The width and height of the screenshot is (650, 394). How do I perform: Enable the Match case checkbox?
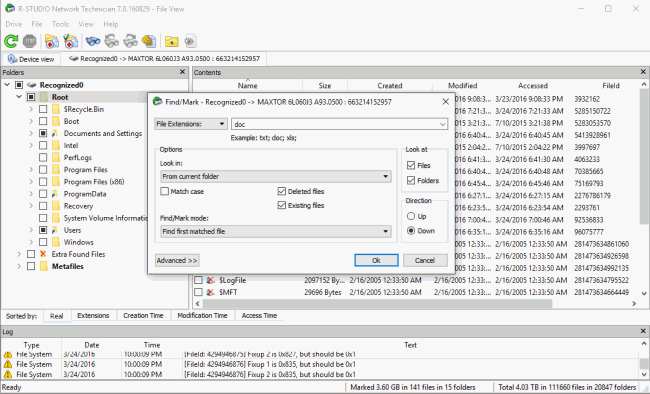tap(165, 191)
